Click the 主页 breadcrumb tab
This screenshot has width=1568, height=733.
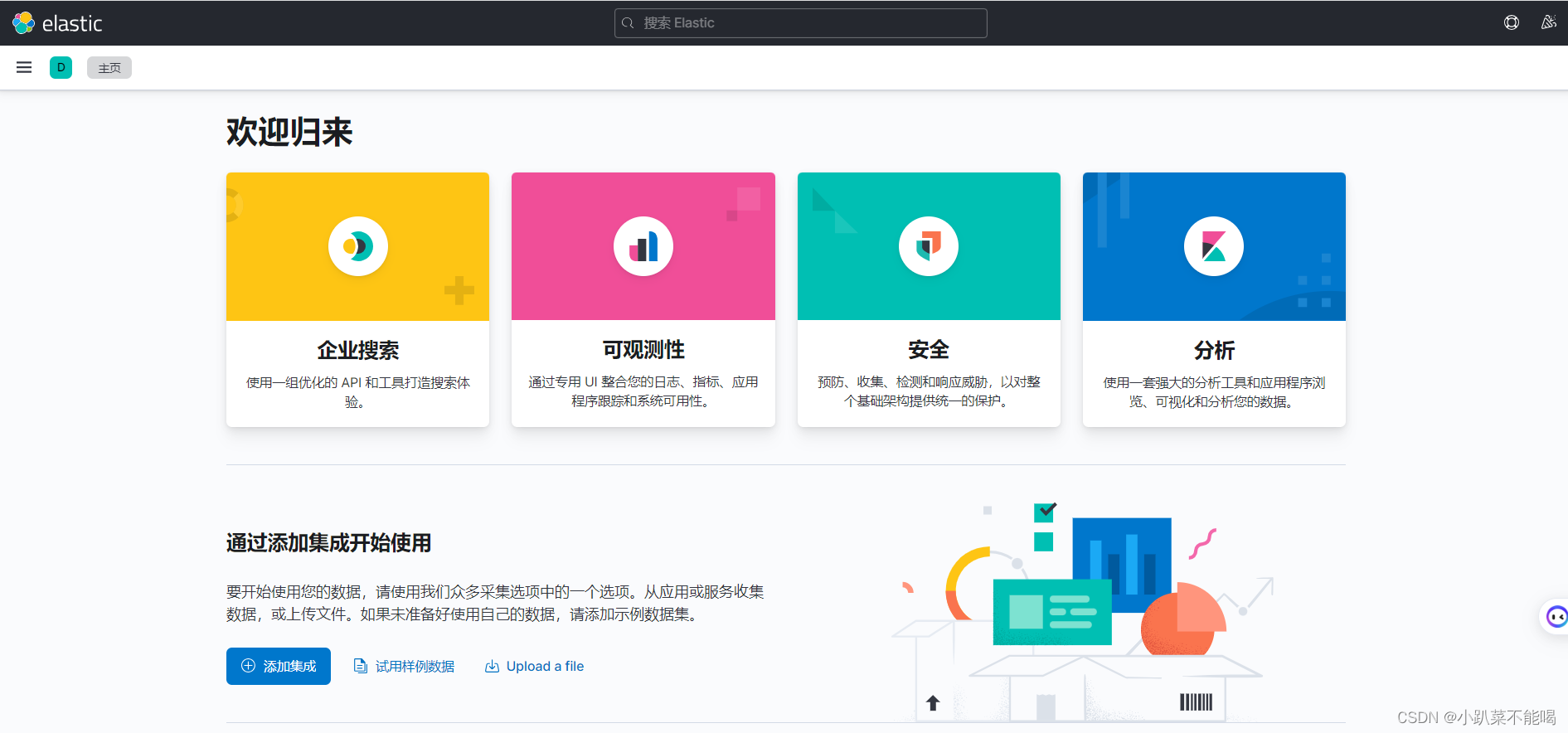(x=109, y=68)
